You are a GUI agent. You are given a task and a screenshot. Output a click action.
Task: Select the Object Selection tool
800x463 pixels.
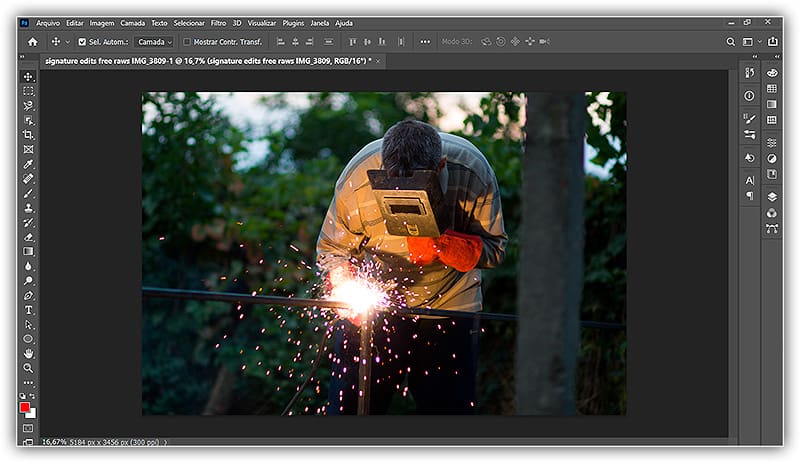click(28, 120)
